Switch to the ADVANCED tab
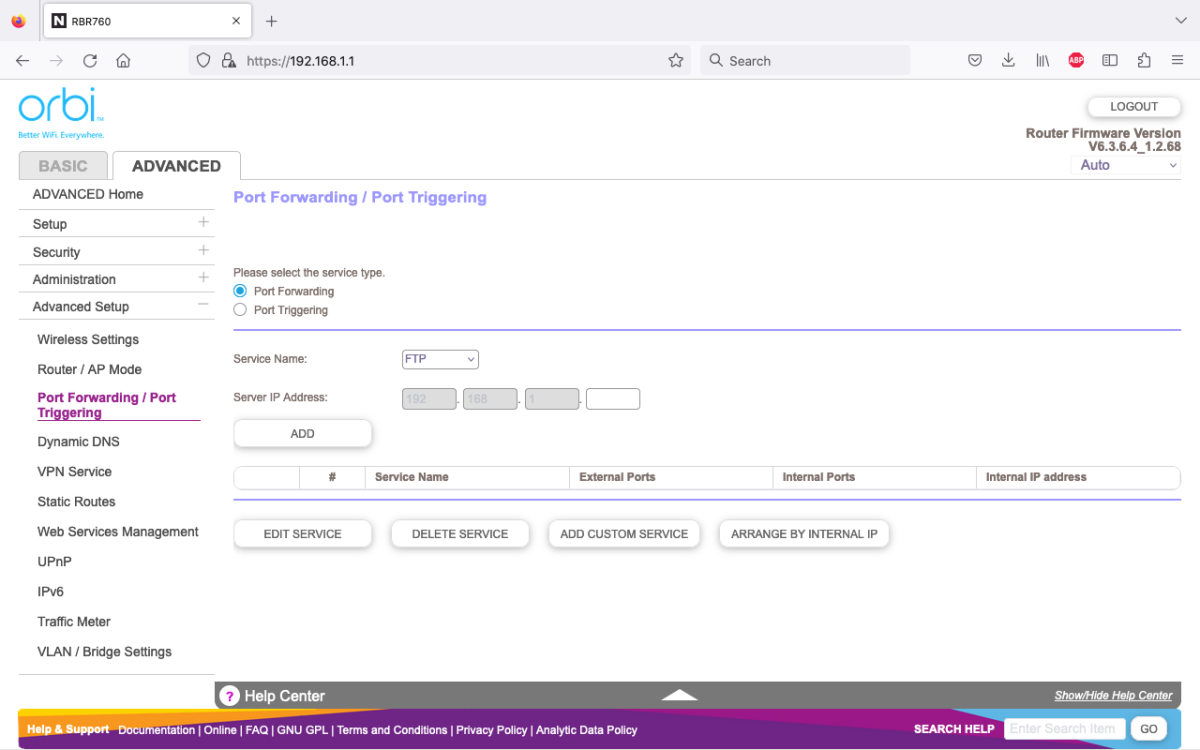The width and height of the screenshot is (1200, 750). [176, 166]
